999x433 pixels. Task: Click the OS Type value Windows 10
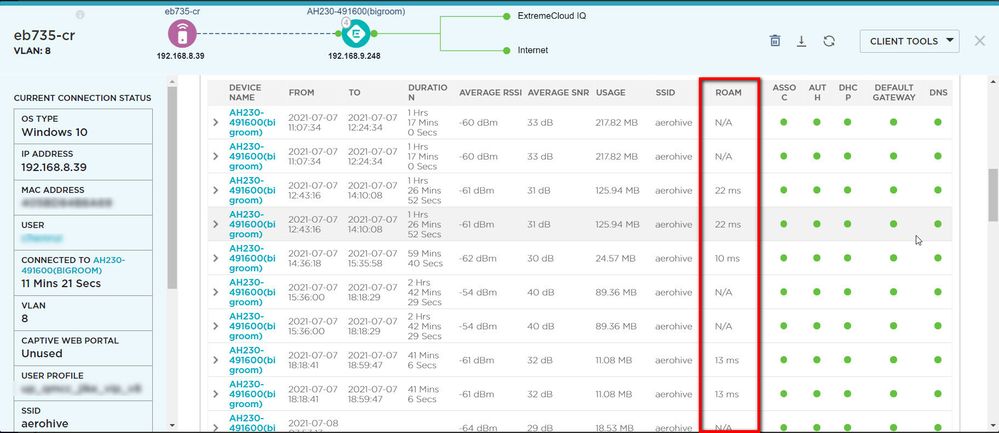[x=55, y=132]
